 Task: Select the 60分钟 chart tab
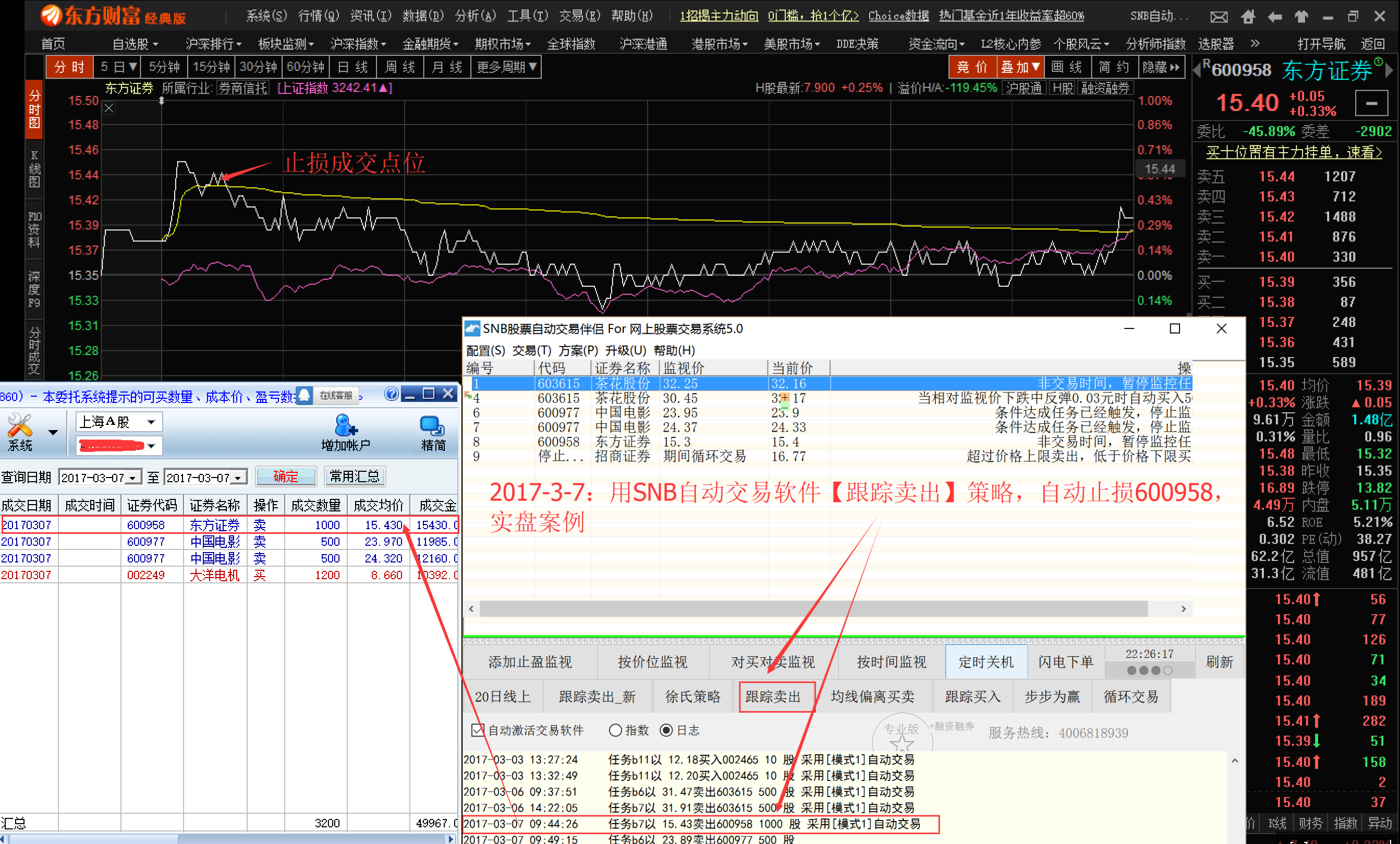click(x=305, y=67)
